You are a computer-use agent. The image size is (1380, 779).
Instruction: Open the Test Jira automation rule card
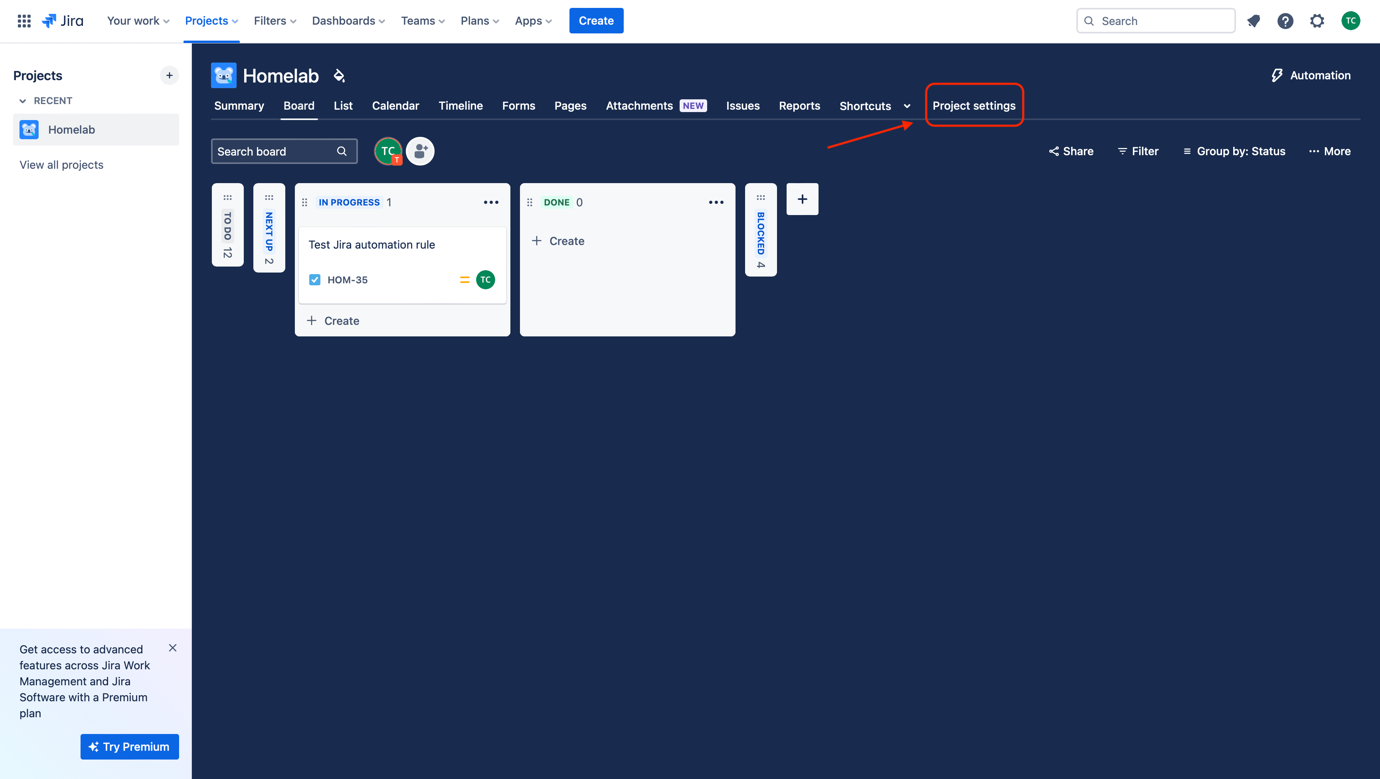pyautogui.click(x=403, y=265)
